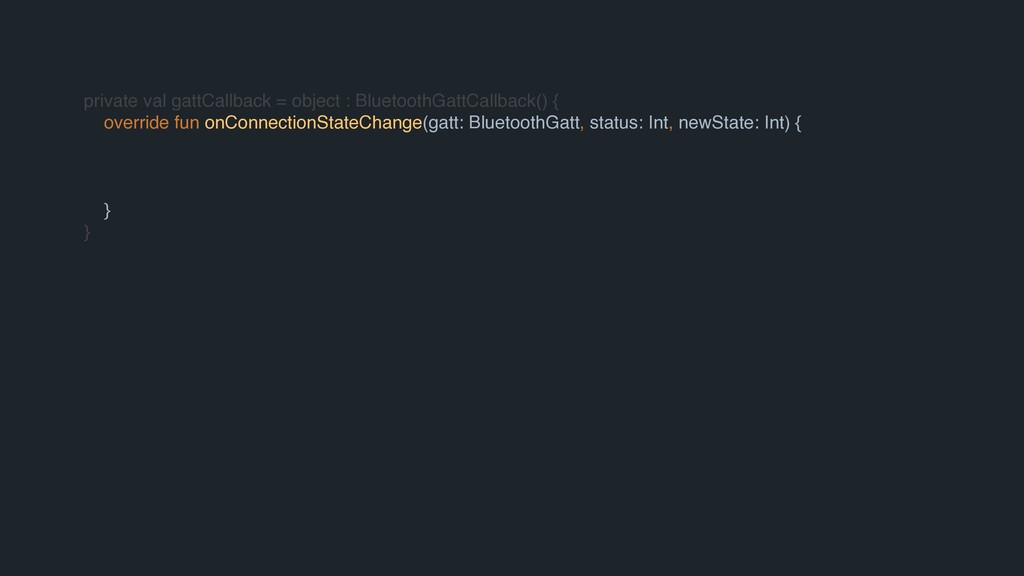The height and width of the screenshot is (576, 1024).
Task: Click the Int type after status
Action: coord(658,123)
